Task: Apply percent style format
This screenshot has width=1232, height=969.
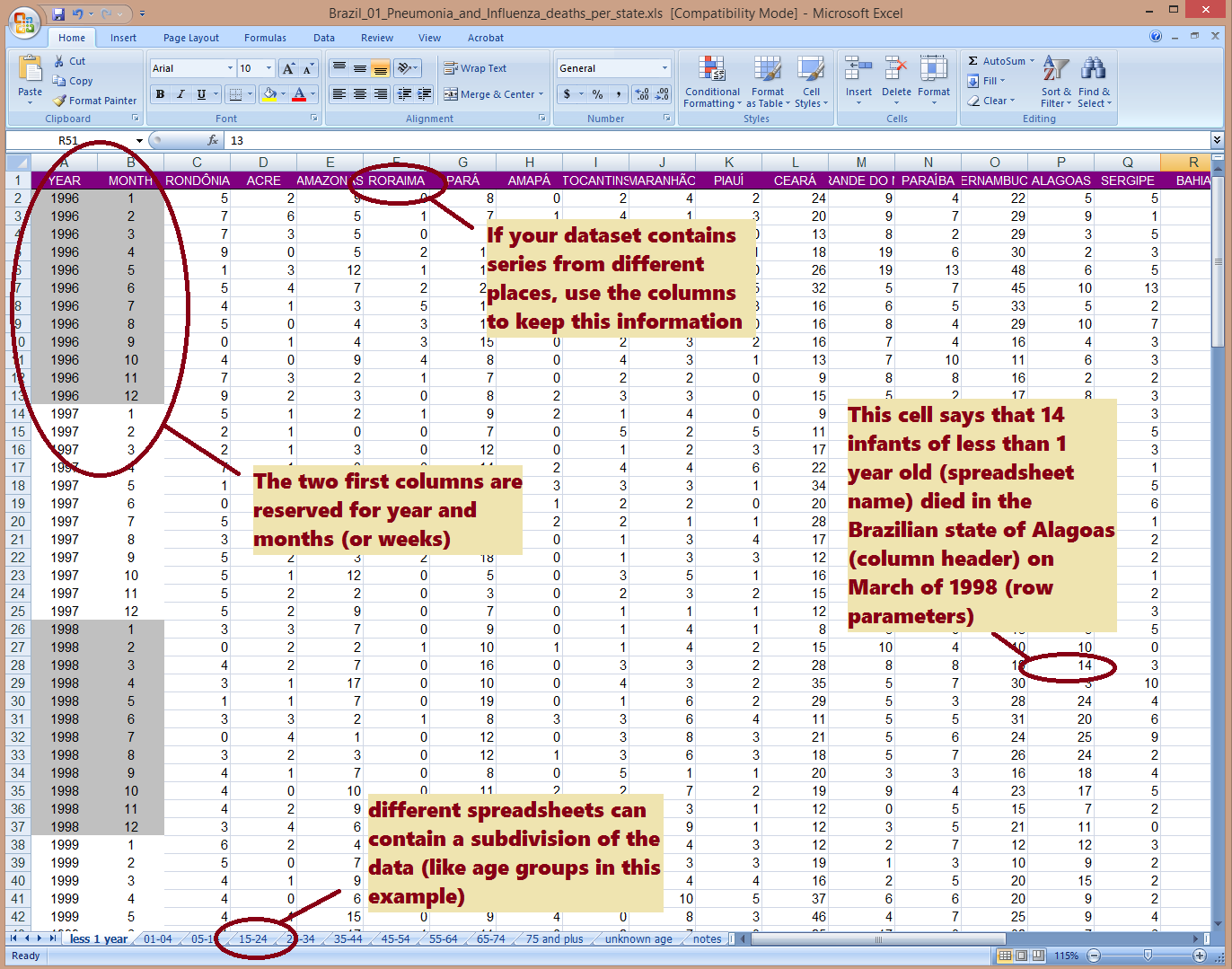Action: pos(597,94)
